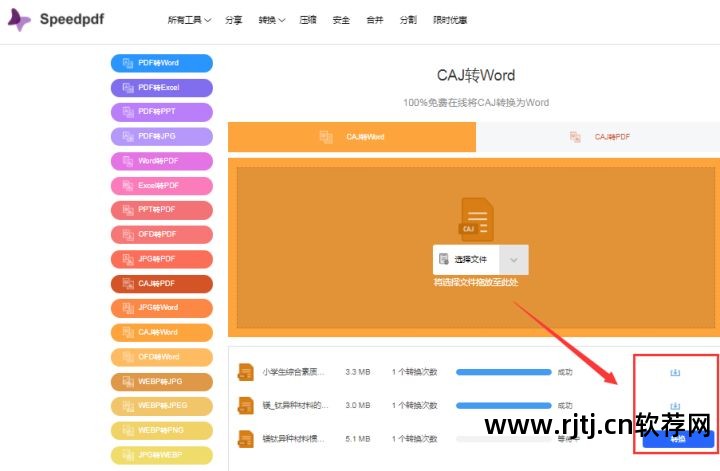Viewport: 720px width, 471px height.
Task: Expand the 转换 dropdown menu
Action: click(271, 20)
